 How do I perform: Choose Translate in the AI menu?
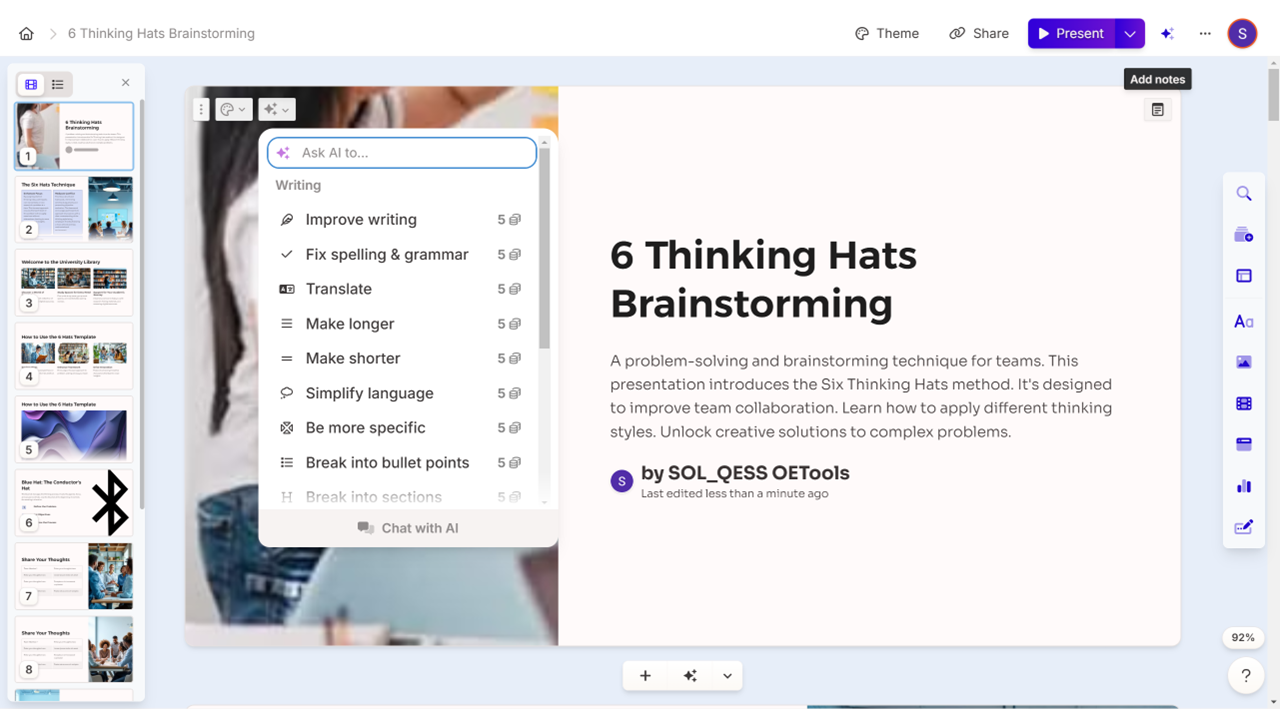click(x=338, y=289)
